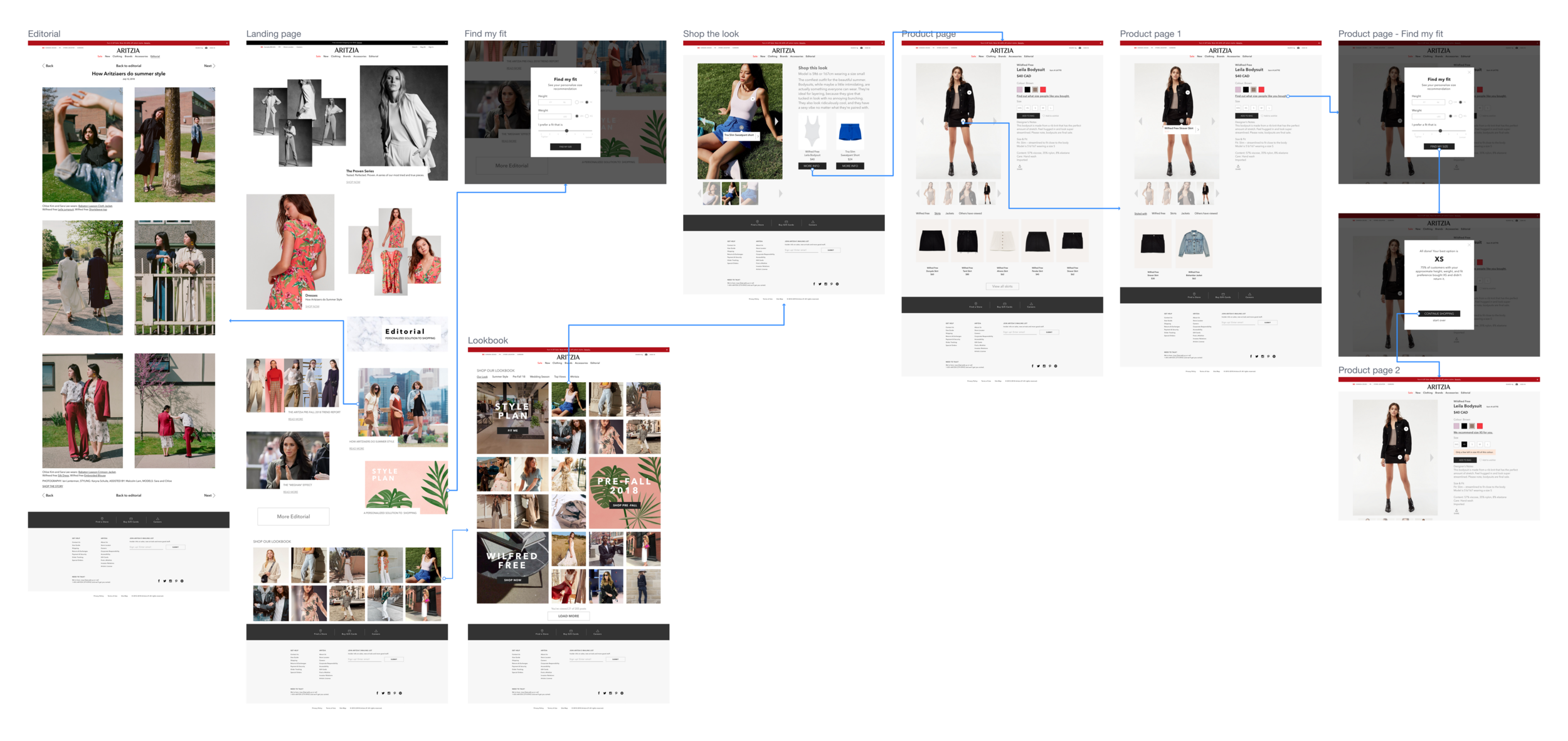The width and height of the screenshot is (1568, 741).
Task: Dismiss the red sale banner in Shop the look
Action: tap(882, 43)
